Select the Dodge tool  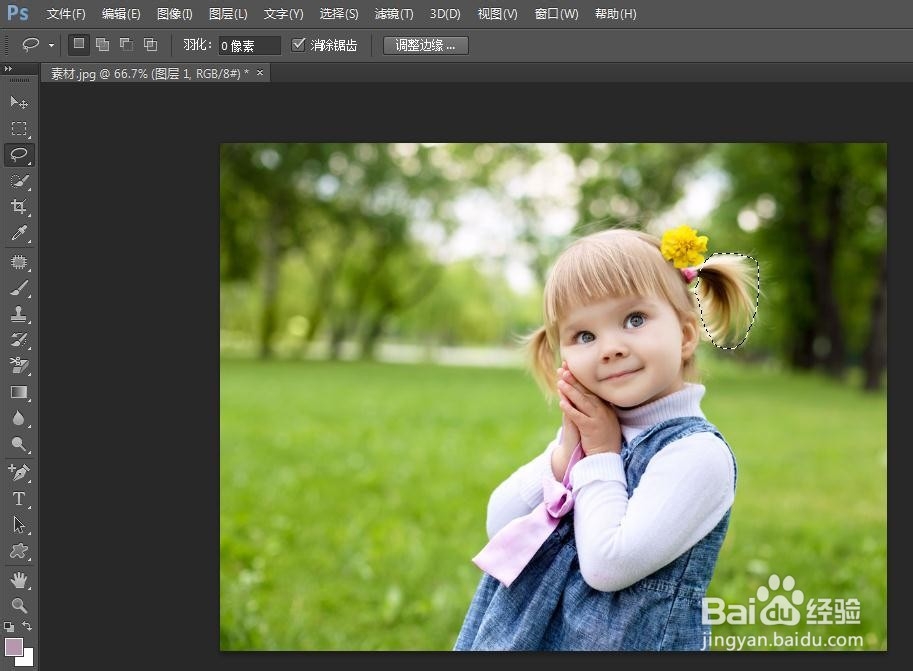tap(19, 444)
